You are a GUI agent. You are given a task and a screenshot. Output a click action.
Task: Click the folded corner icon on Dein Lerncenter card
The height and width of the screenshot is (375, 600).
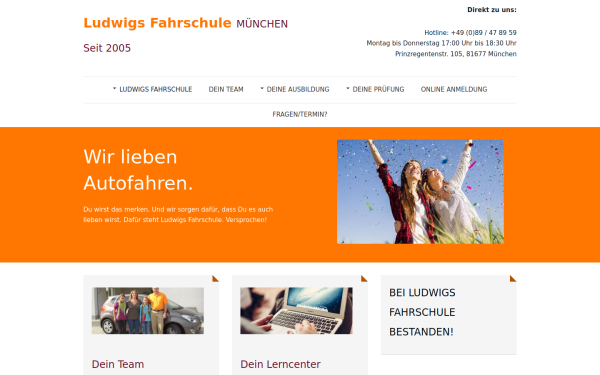(364, 279)
